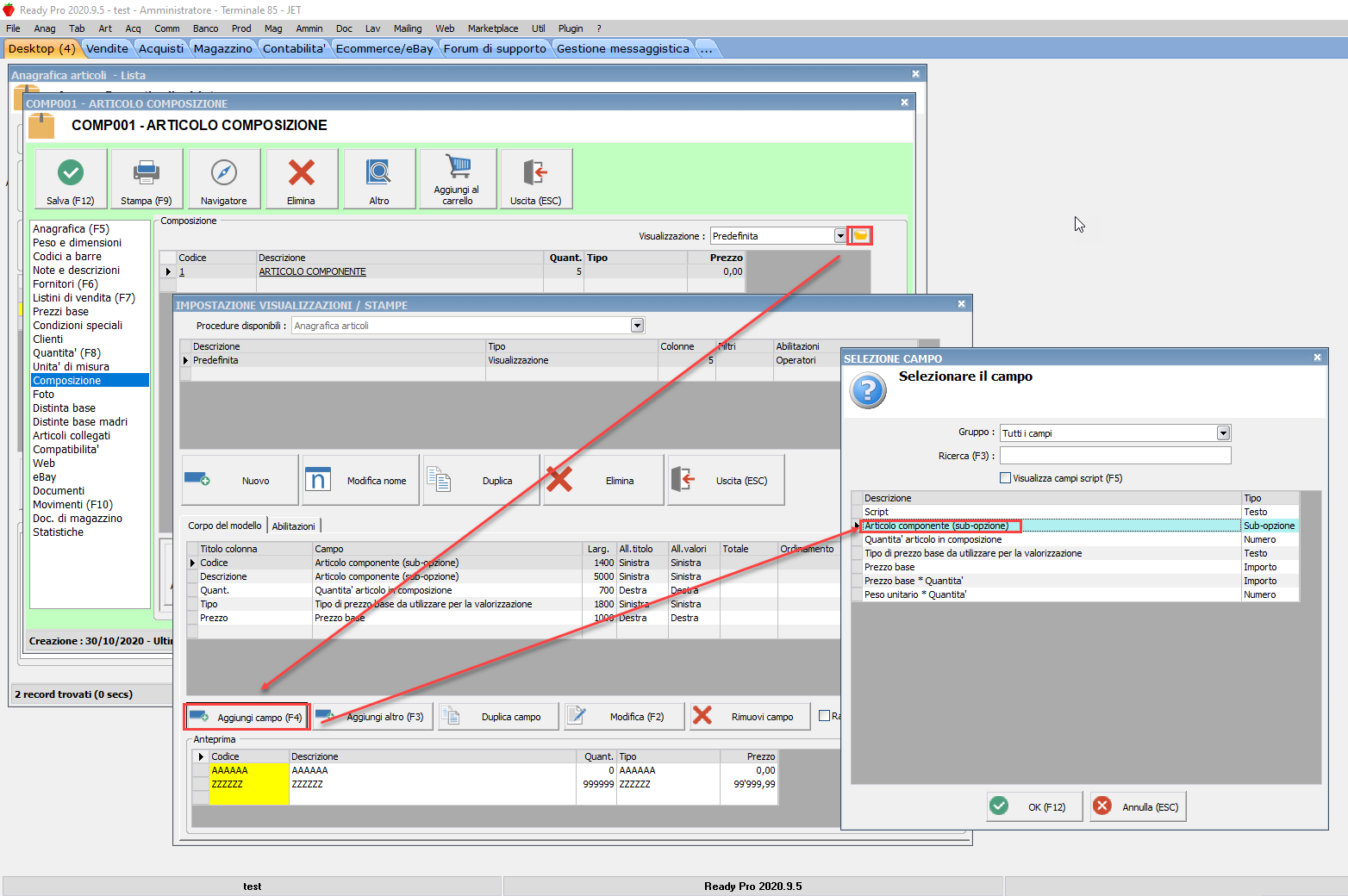Open the visualization settings folder icon
The image size is (1348, 896).
(x=860, y=235)
